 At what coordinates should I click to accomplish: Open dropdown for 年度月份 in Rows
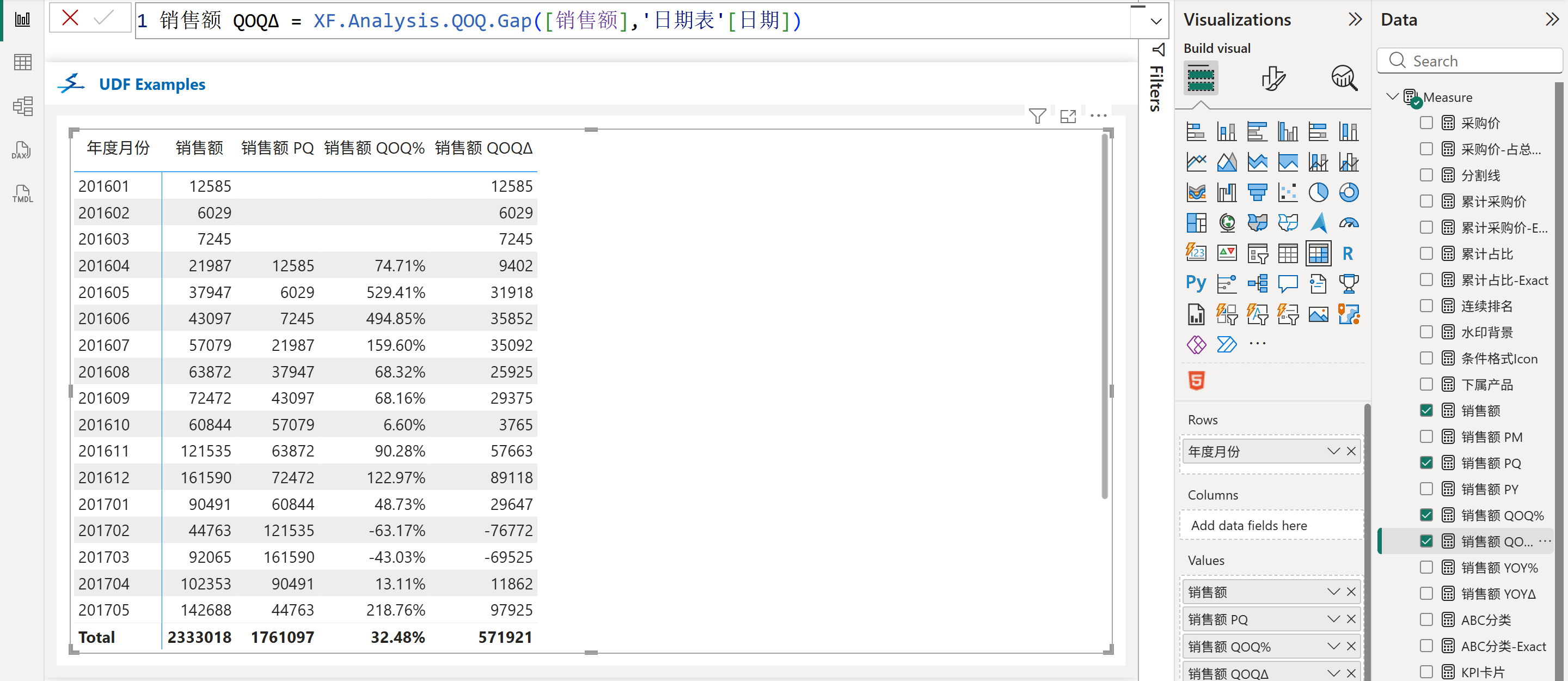1333,451
